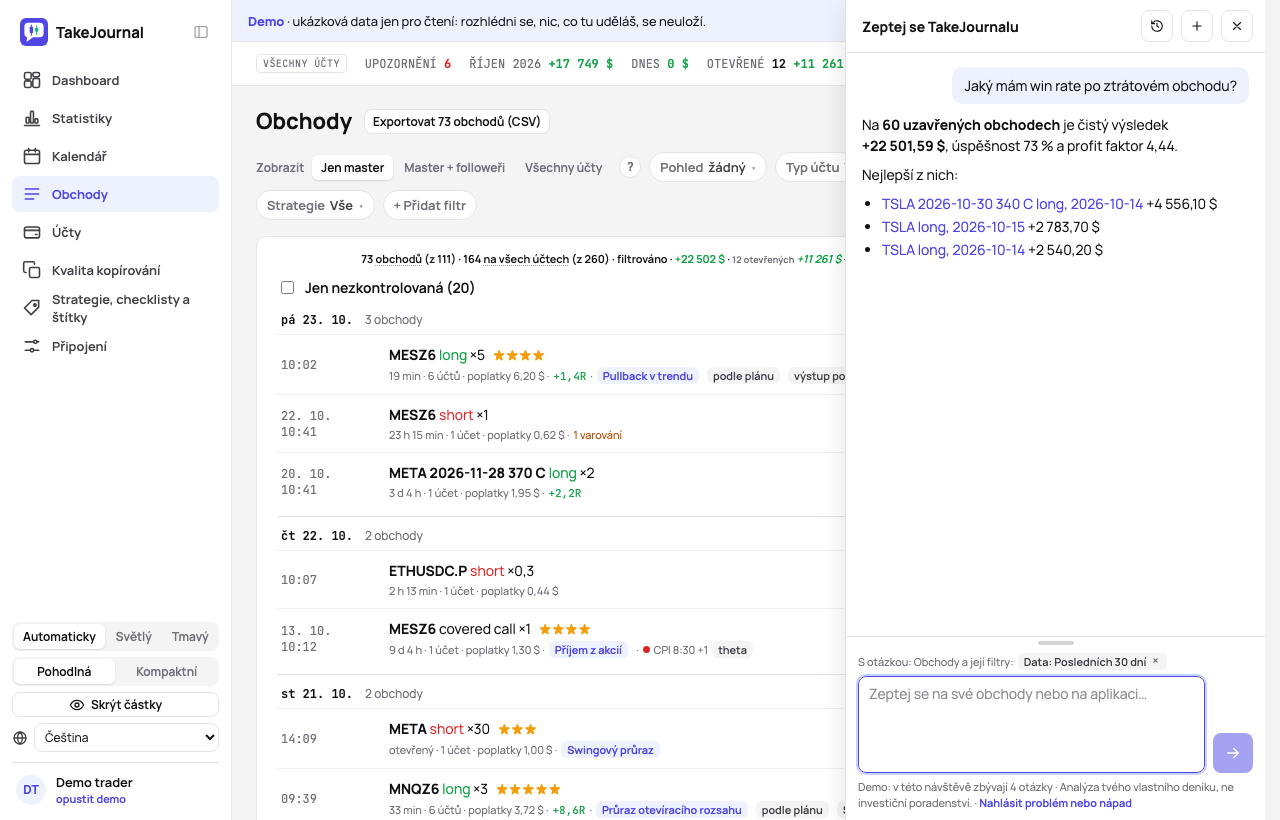Send question with arrow button
This screenshot has height=820, width=1280.
click(1233, 753)
